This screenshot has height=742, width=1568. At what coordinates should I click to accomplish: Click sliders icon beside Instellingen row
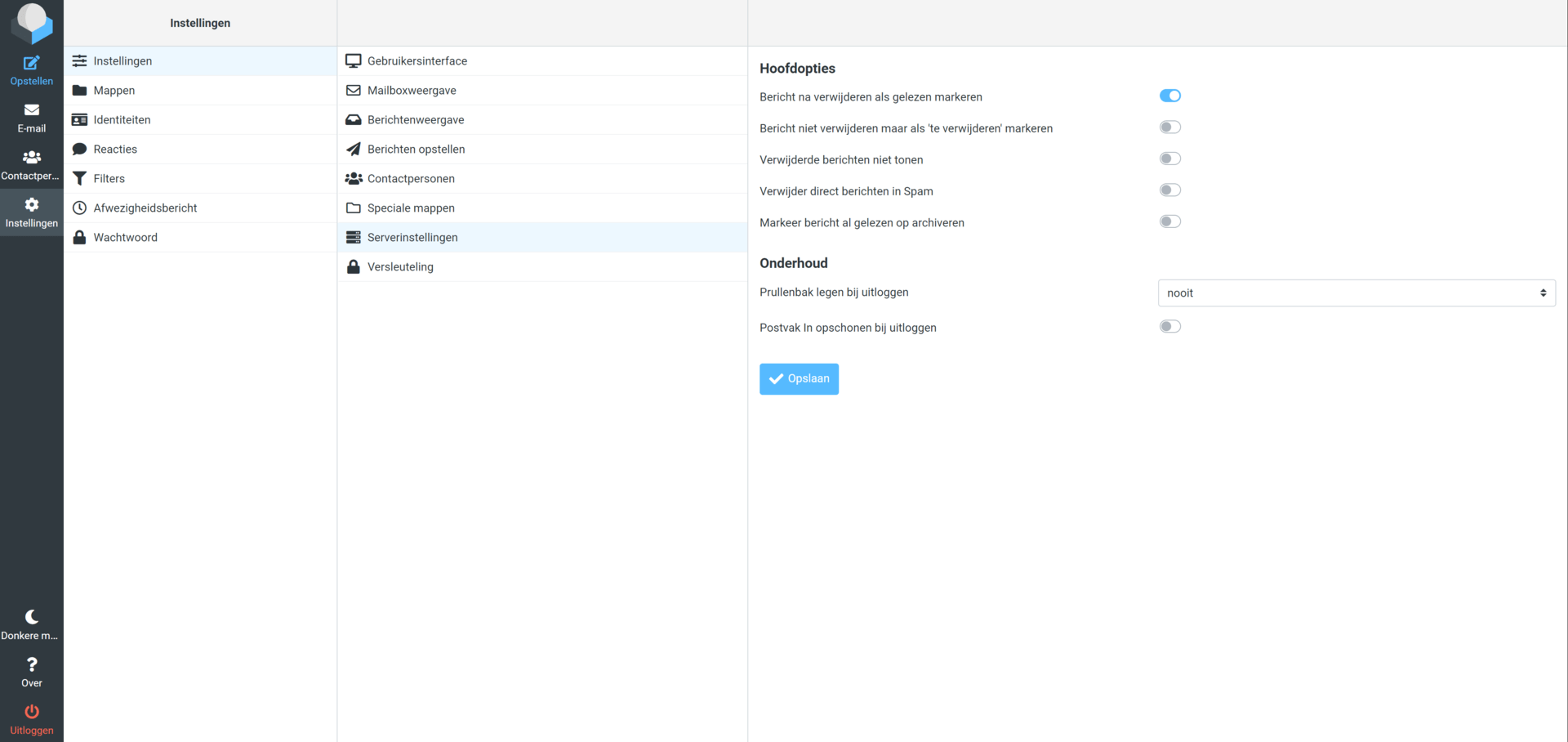[79, 61]
